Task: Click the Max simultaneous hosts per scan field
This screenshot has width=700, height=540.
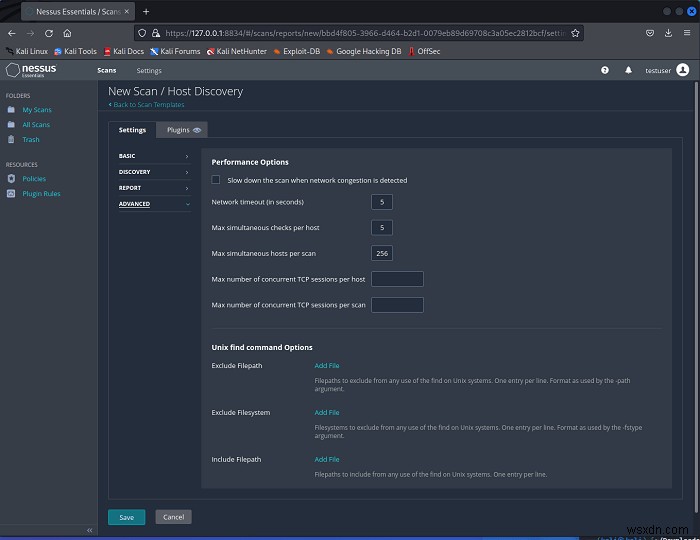Action: pos(382,253)
